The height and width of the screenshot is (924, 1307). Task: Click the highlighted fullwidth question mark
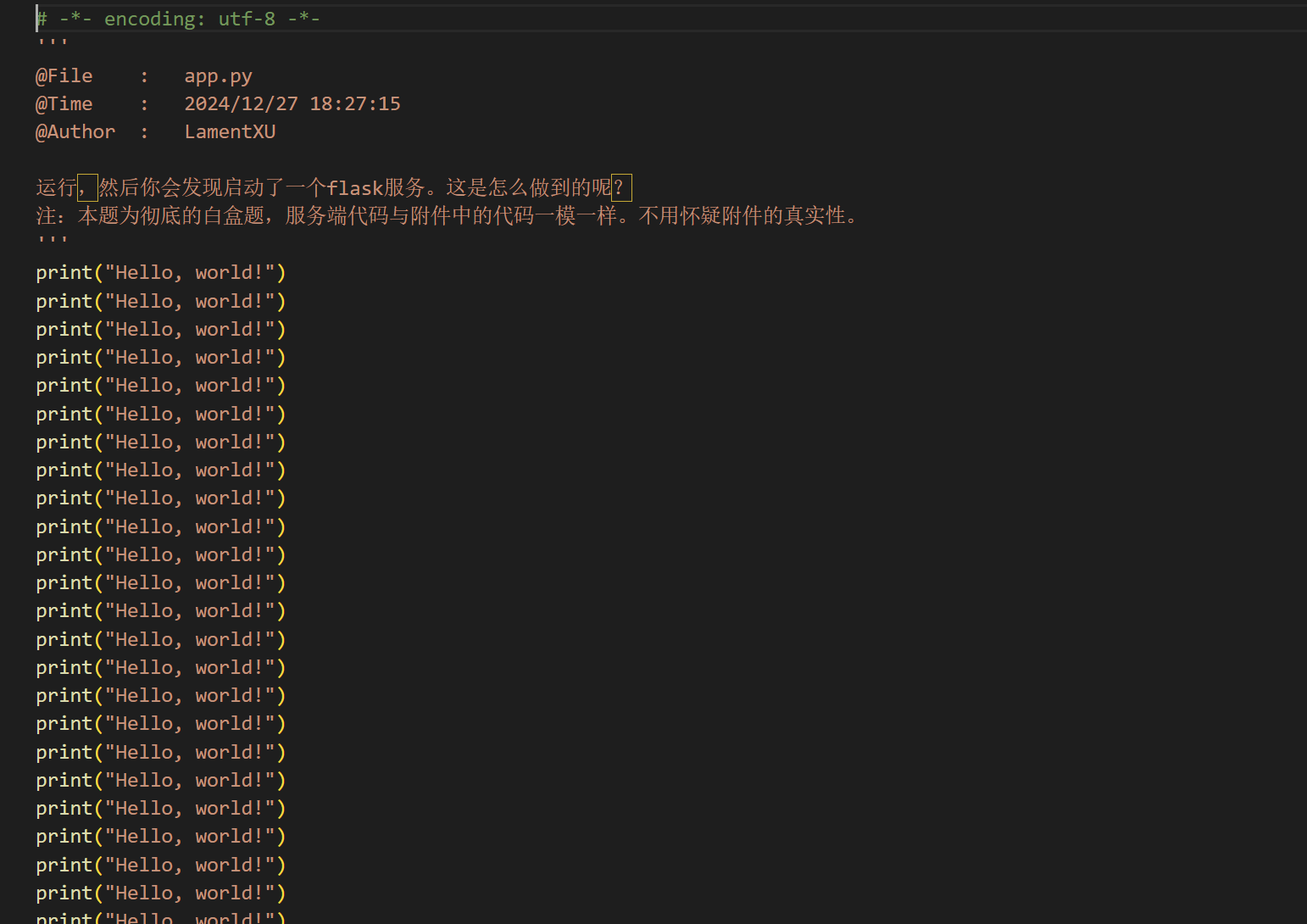621,187
